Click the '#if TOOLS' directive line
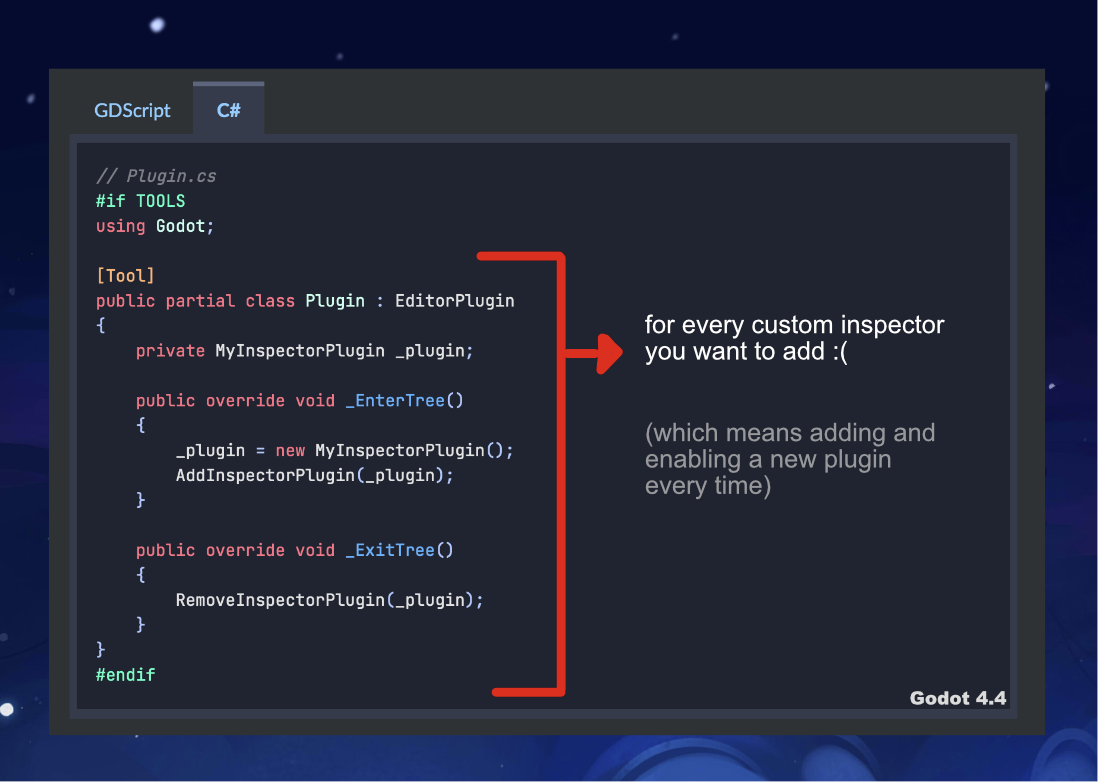Image resolution: width=1098 pixels, height=782 pixels. click(141, 202)
